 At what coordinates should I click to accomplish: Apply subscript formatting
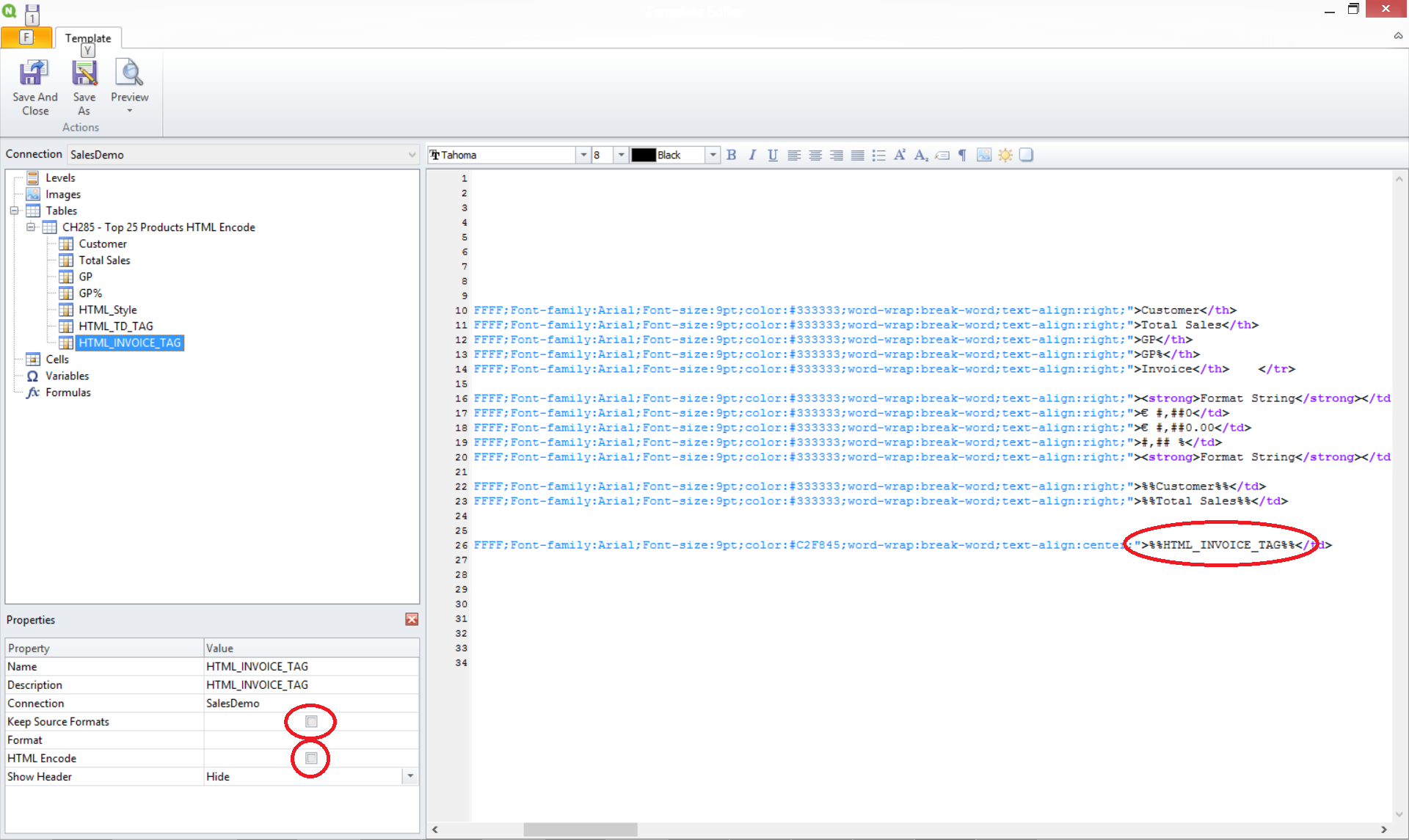(921, 155)
